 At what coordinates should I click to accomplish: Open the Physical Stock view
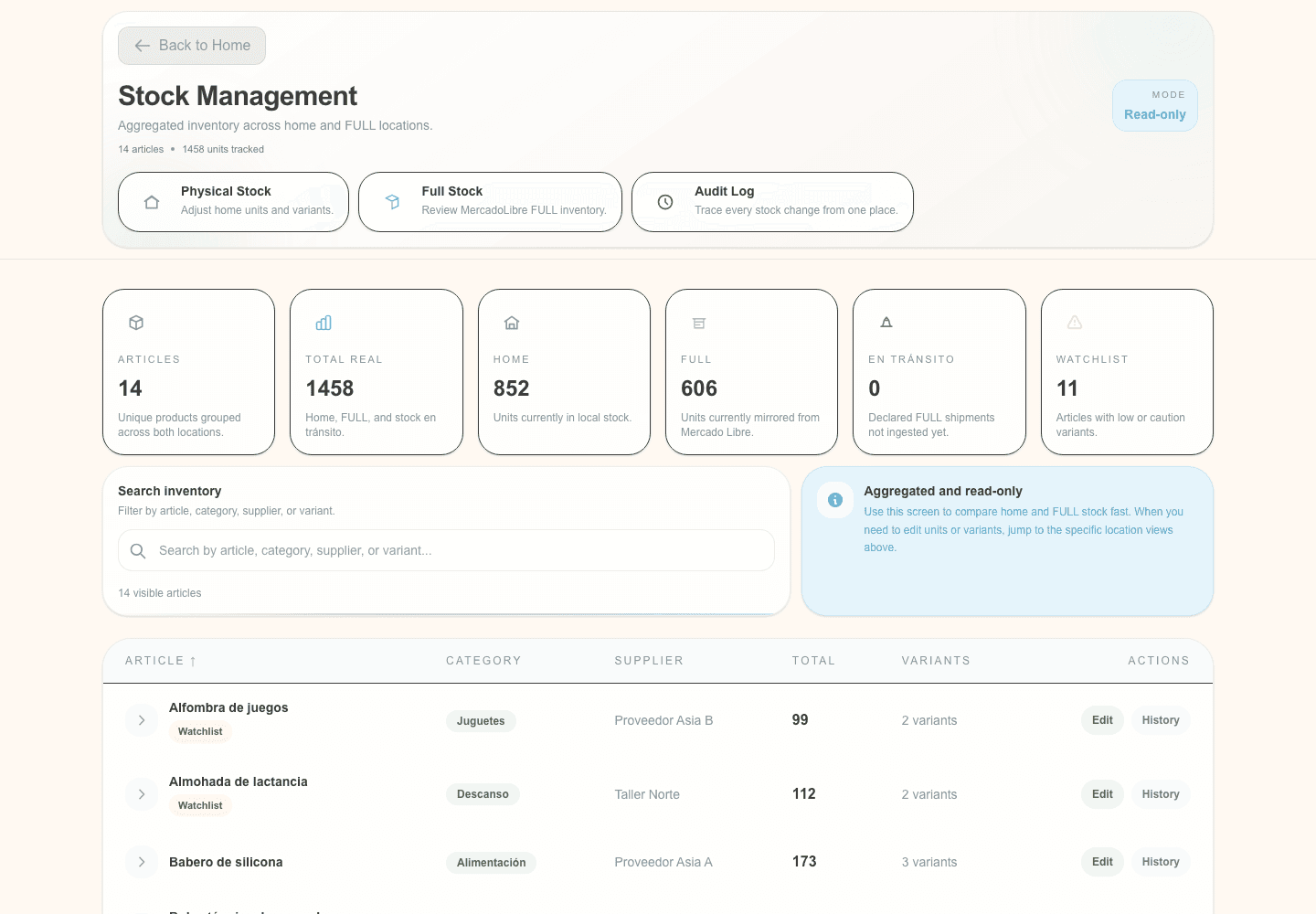click(x=233, y=202)
